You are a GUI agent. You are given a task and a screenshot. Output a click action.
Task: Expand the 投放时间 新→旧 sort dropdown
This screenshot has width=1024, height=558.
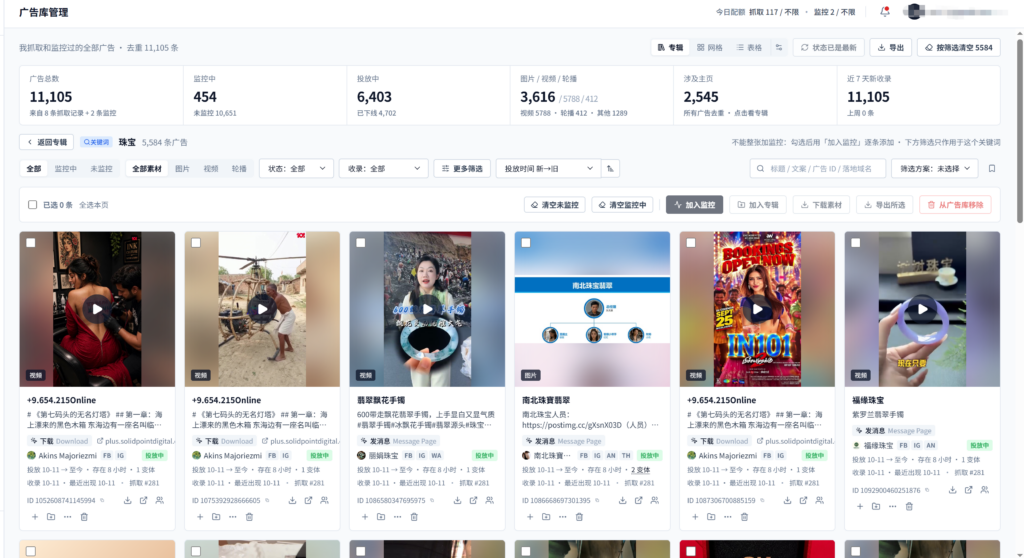point(548,169)
